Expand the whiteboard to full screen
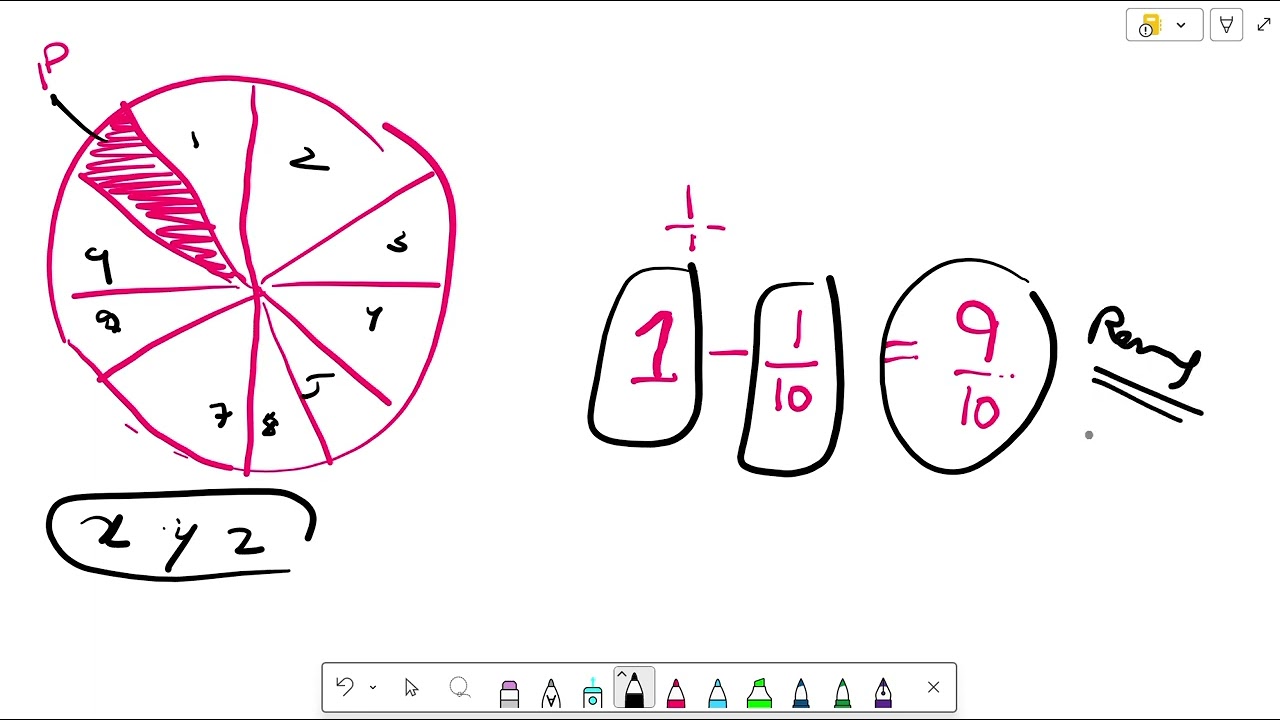The width and height of the screenshot is (1280, 720). coord(1263,25)
